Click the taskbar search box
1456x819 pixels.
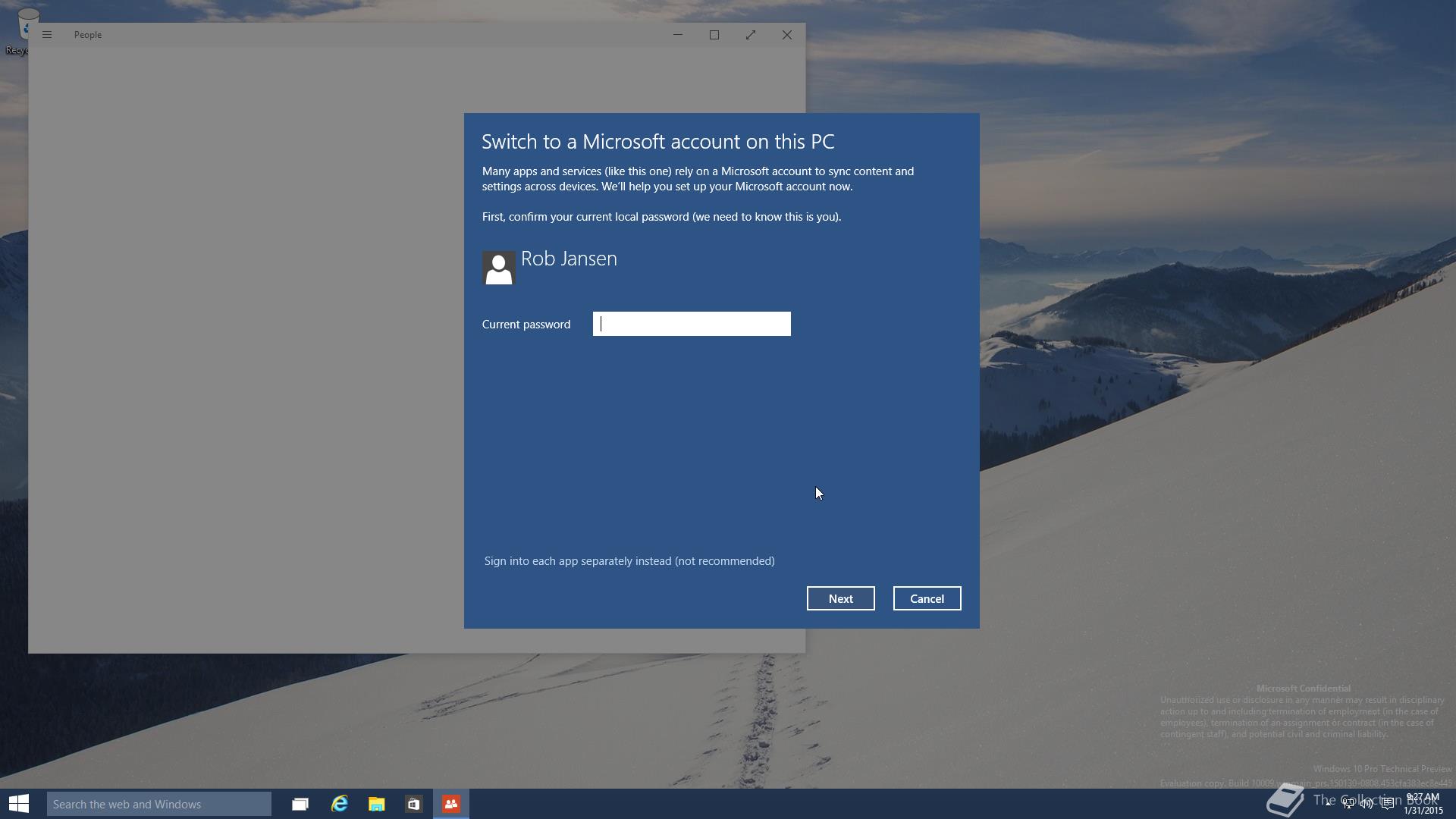point(158,804)
